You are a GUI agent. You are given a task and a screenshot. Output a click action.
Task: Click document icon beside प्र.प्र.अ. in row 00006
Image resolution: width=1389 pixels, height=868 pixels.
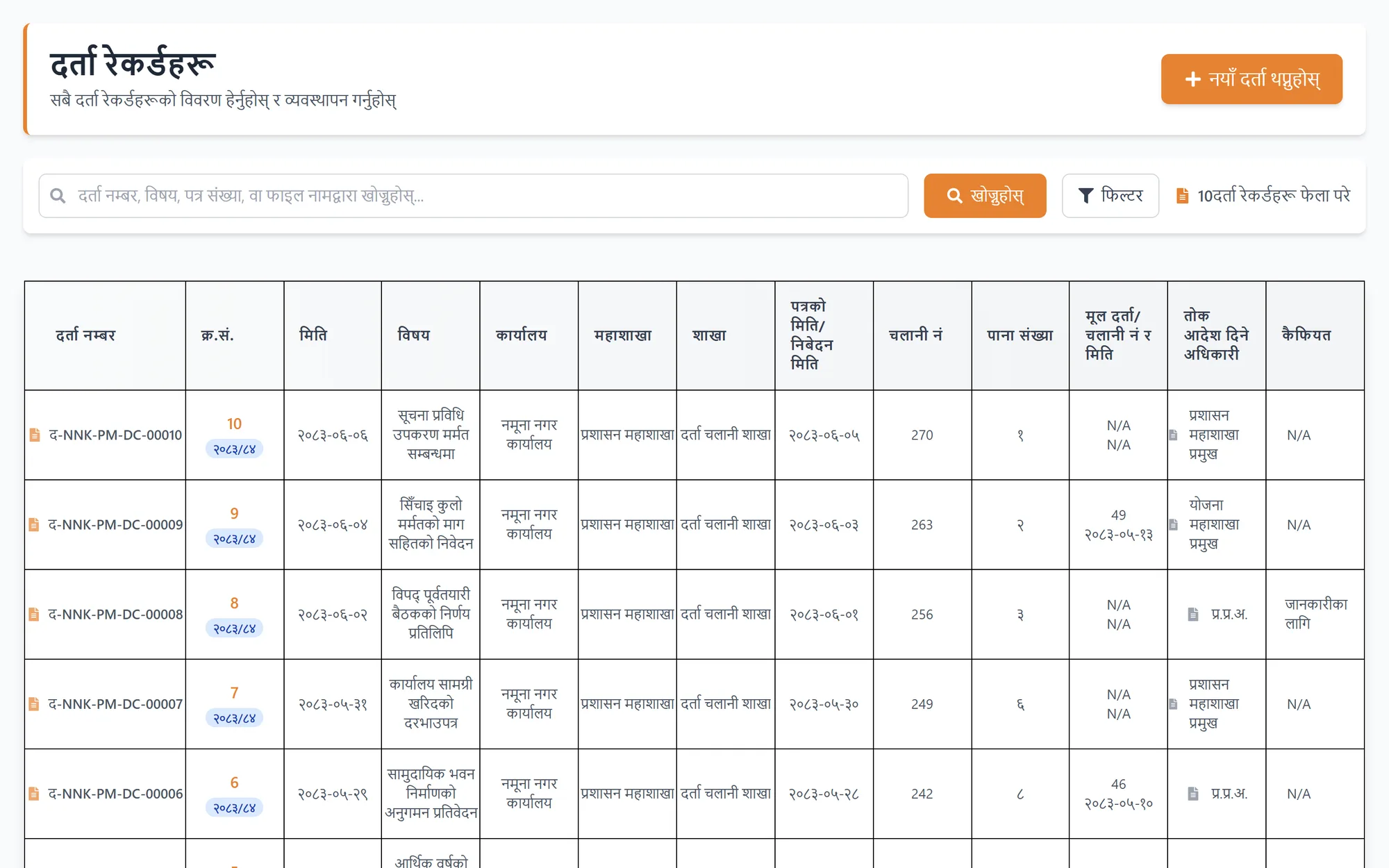[x=1193, y=793]
